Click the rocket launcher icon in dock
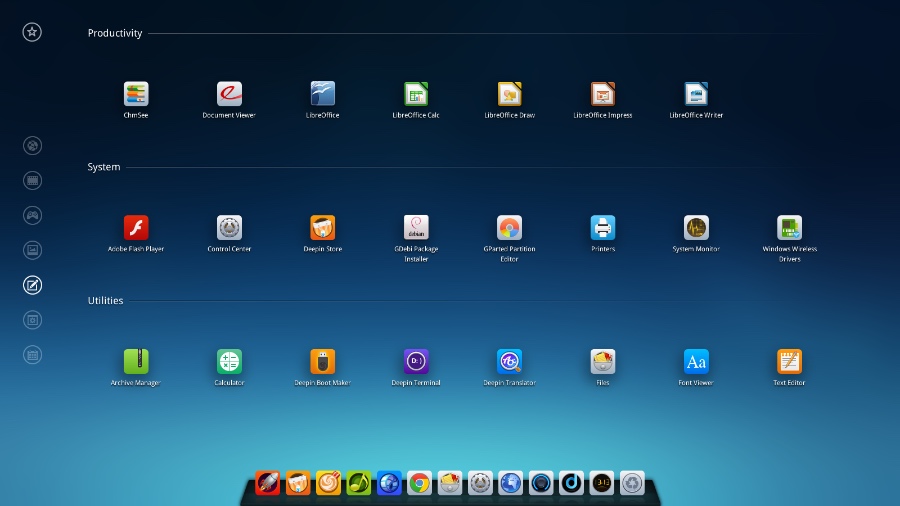Screen dimensions: 900x506 (267, 484)
